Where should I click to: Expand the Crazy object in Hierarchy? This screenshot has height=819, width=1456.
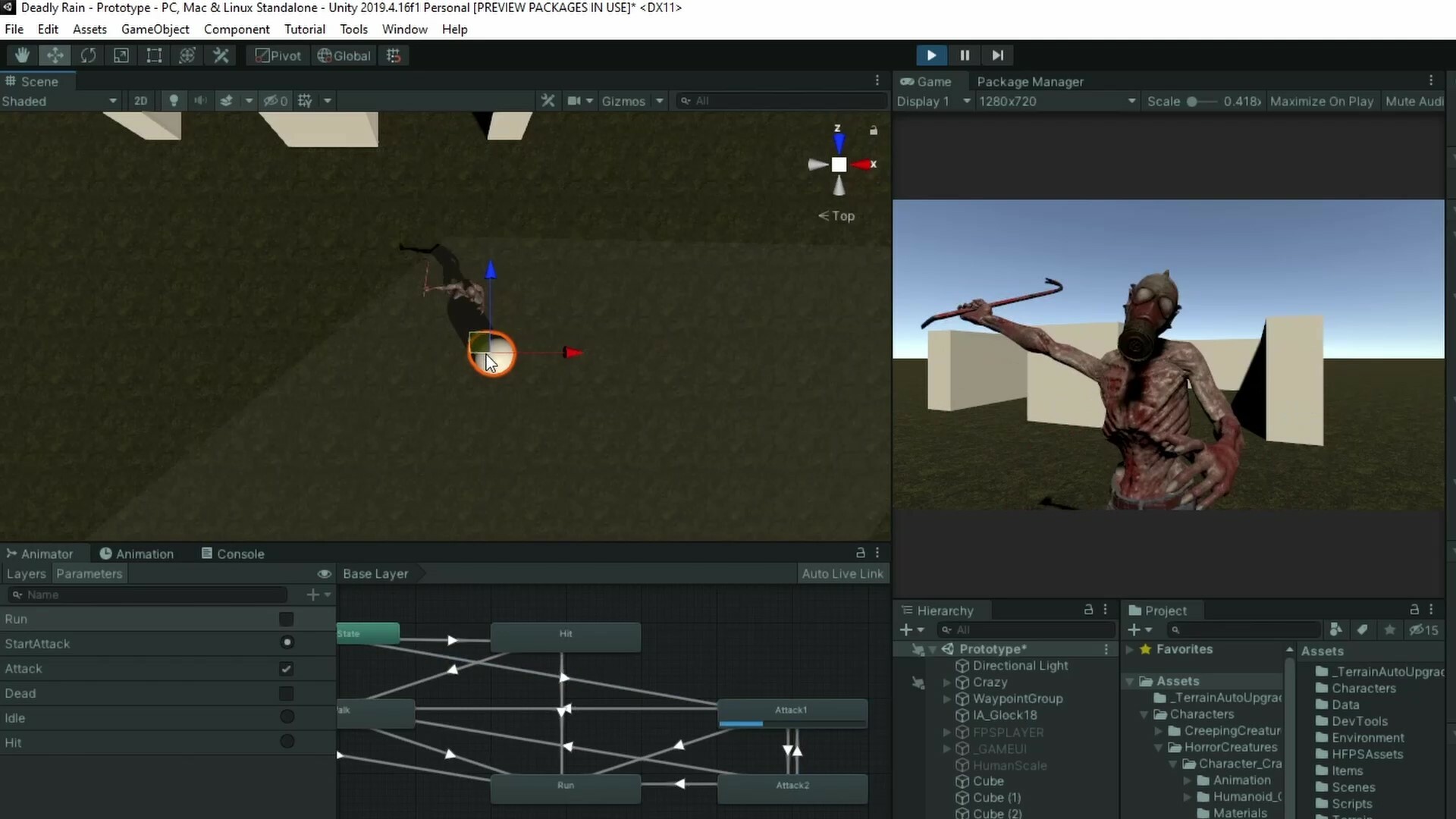click(946, 682)
